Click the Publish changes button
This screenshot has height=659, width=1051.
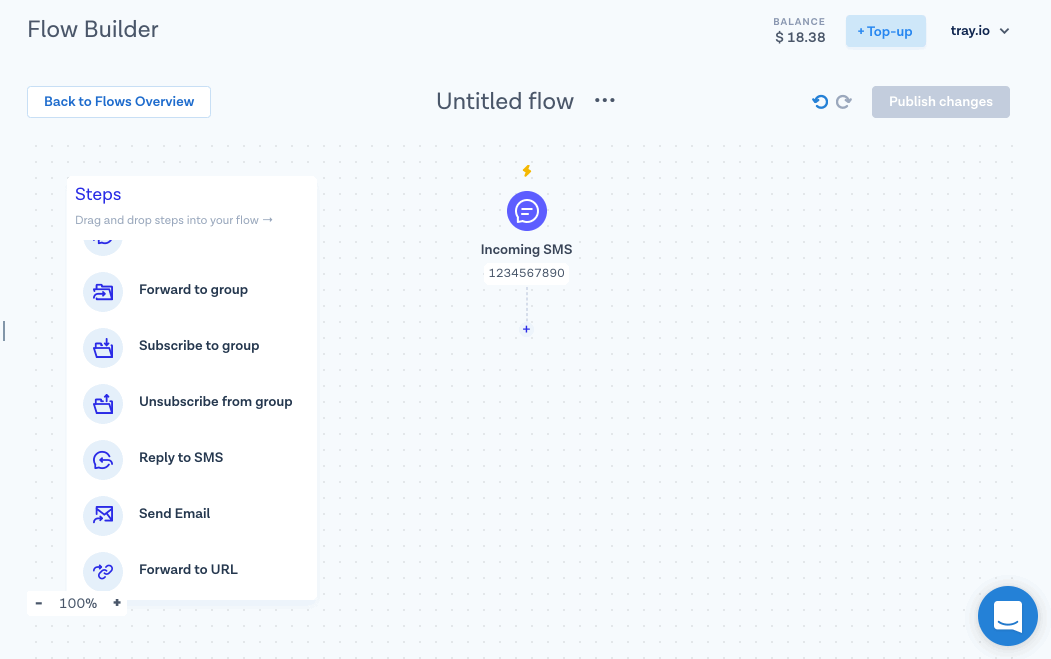tap(940, 102)
